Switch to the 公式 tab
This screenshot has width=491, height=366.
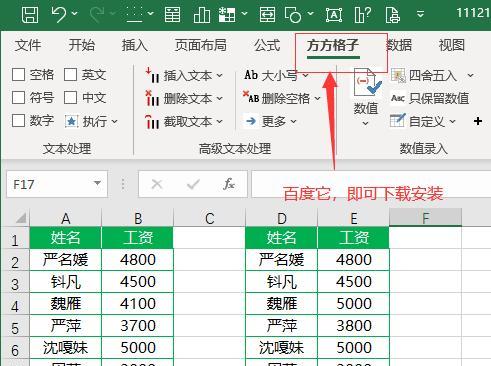[267, 45]
